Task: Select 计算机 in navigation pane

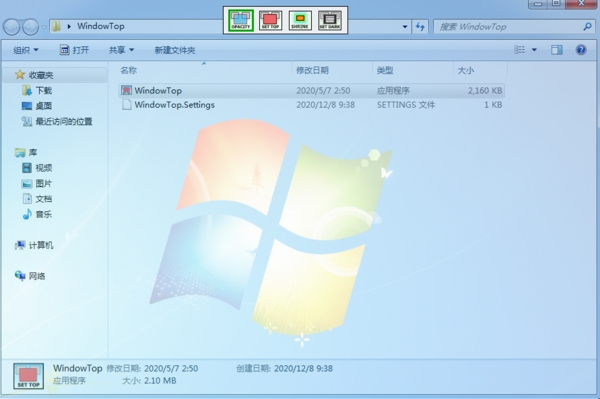Action: [41, 245]
